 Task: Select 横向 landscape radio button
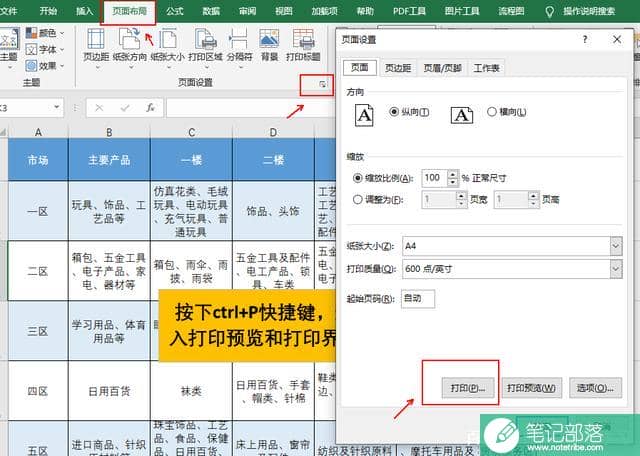click(x=492, y=111)
